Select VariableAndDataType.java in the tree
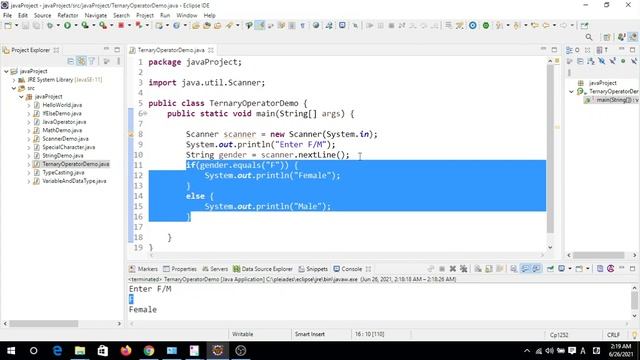 (x=74, y=181)
